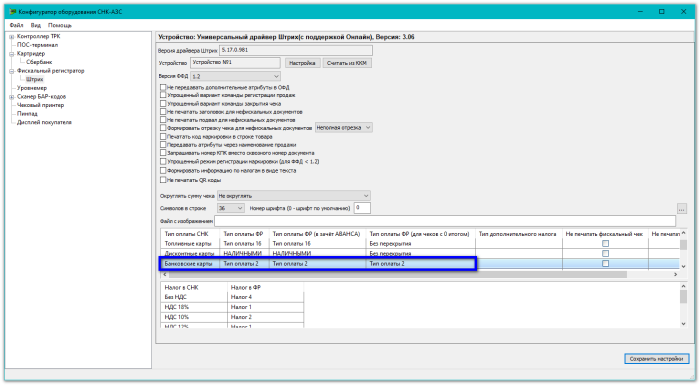The width and height of the screenshot is (700, 385).
Task: Open the Помощь menu
Action: (60, 25)
